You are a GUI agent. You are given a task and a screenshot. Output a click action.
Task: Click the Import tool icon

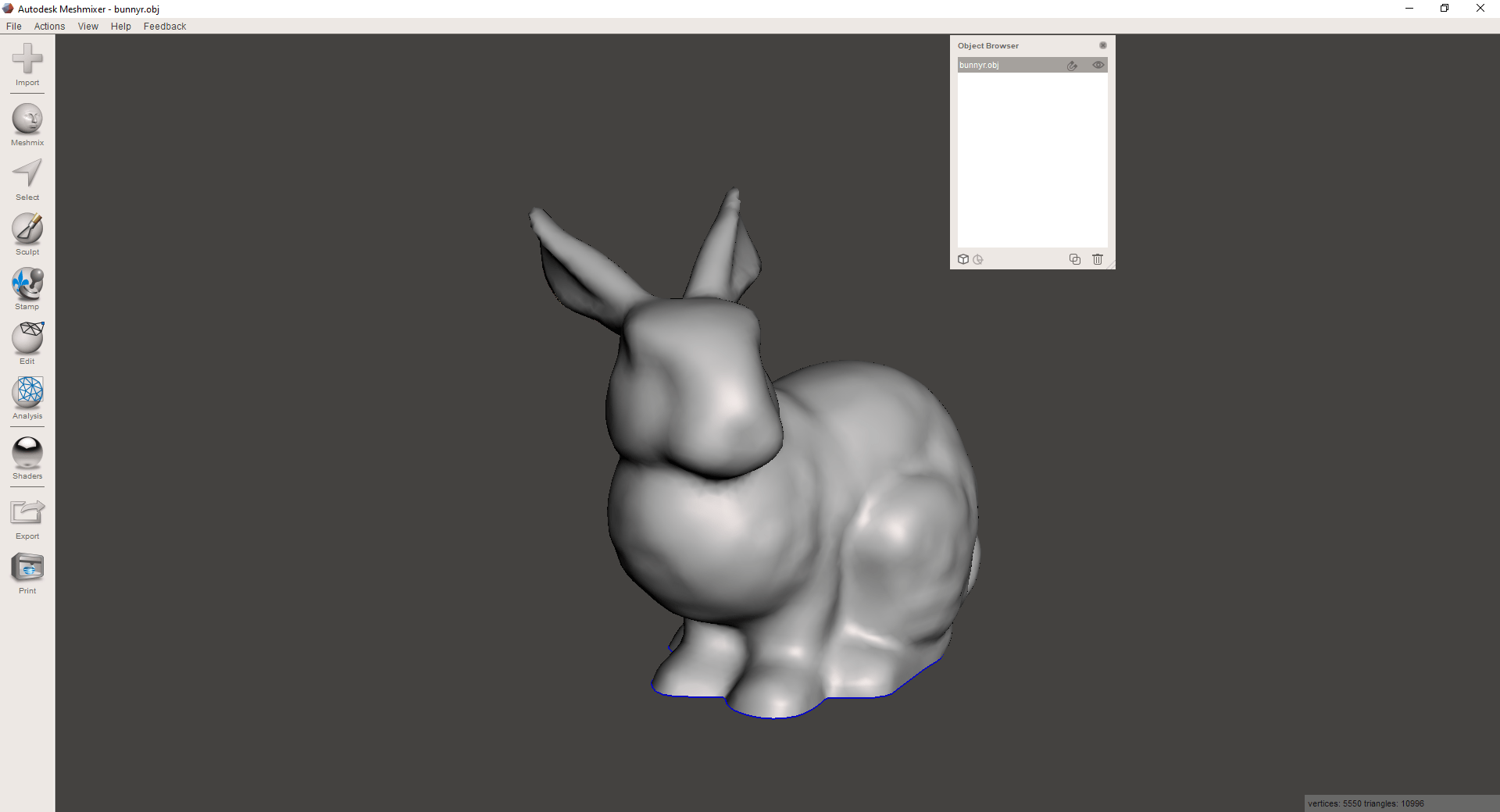27,59
